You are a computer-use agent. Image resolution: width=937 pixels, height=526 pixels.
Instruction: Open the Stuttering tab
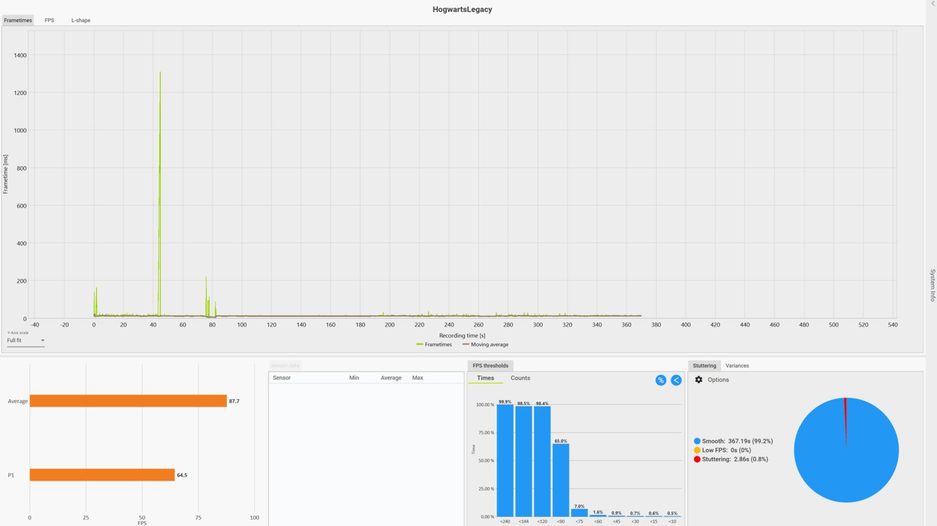click(704, 366)
